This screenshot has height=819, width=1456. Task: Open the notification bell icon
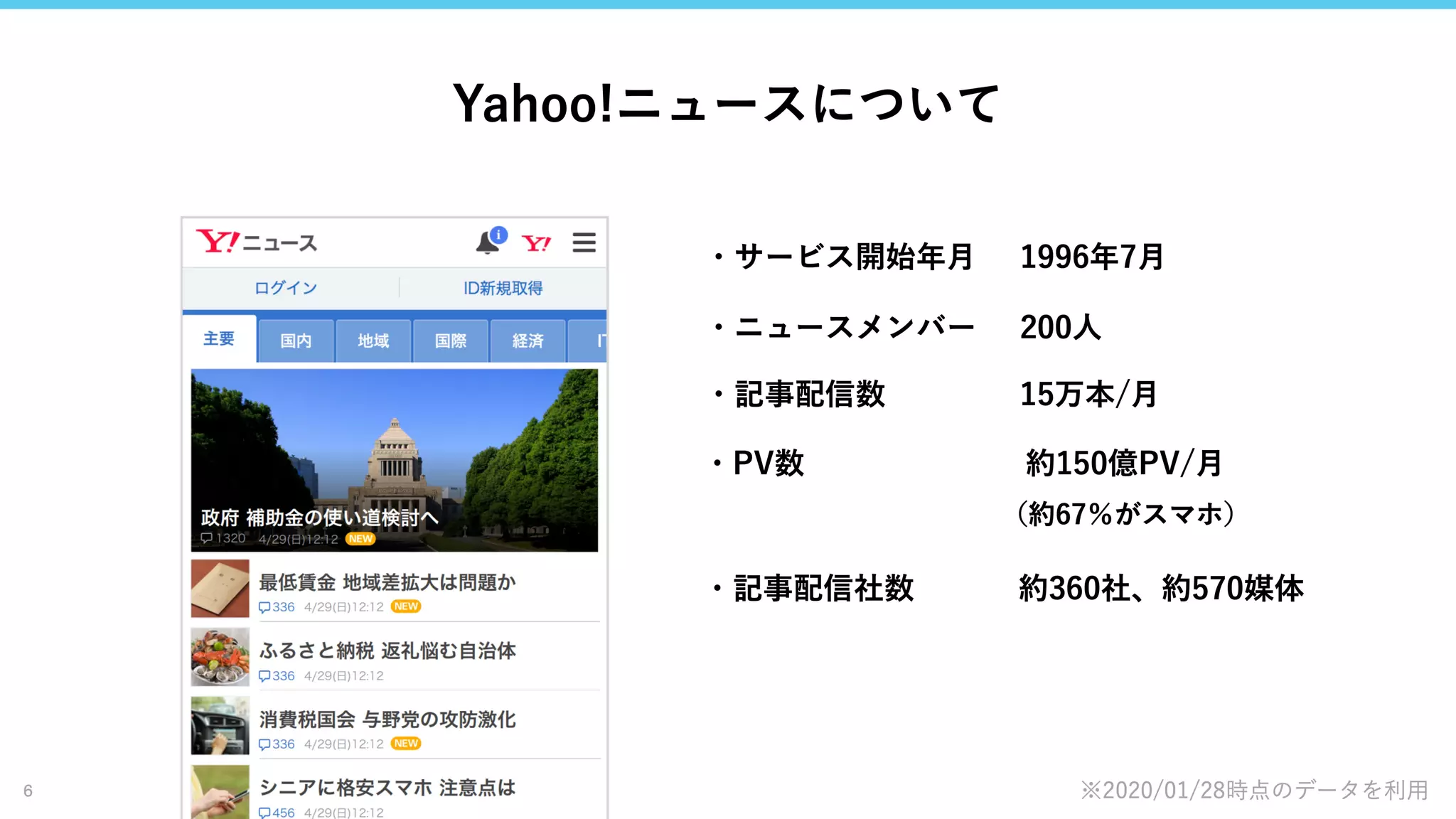pyautogui.click(x=491, y=241)
